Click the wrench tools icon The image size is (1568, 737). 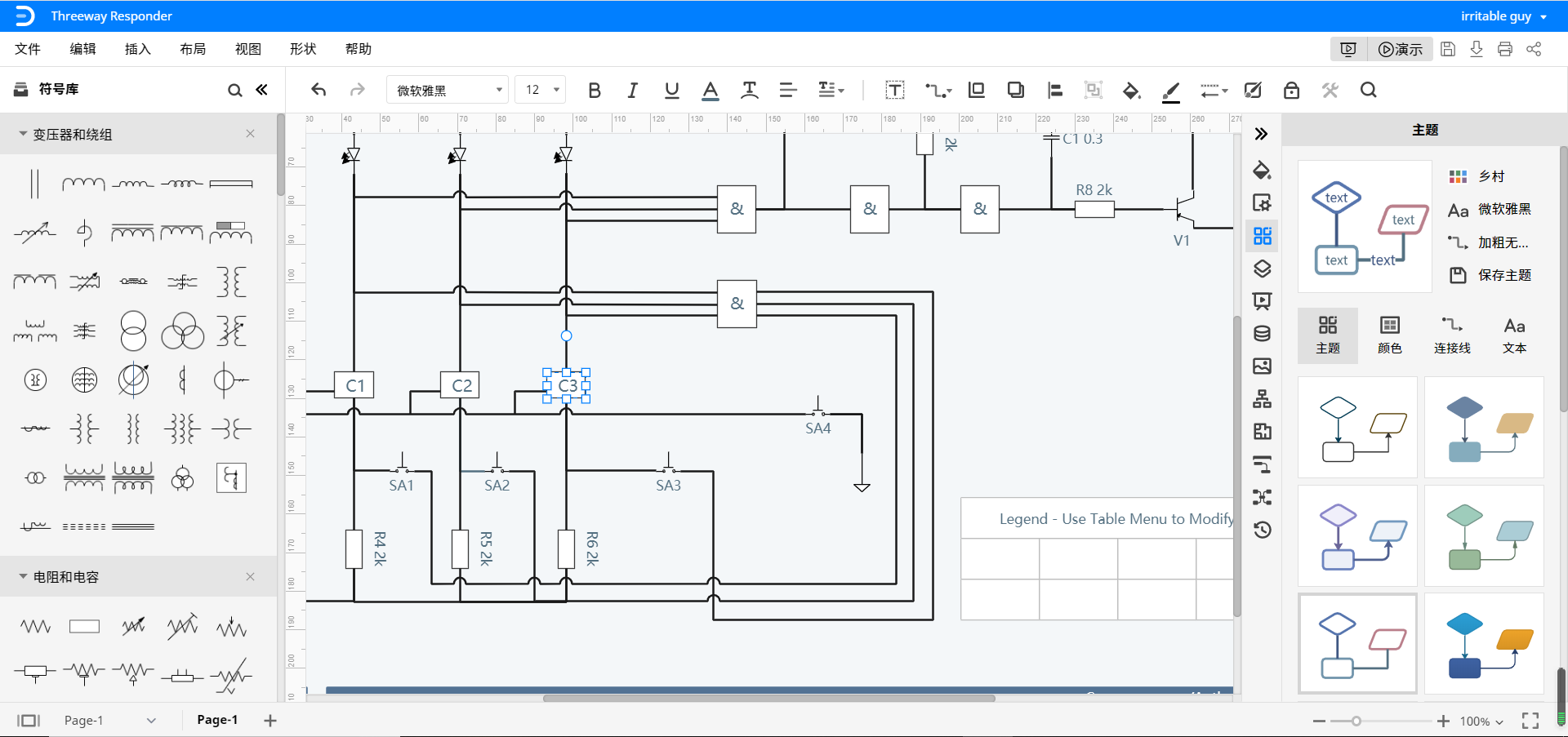pyautogui.click(x=1330, y=90)
